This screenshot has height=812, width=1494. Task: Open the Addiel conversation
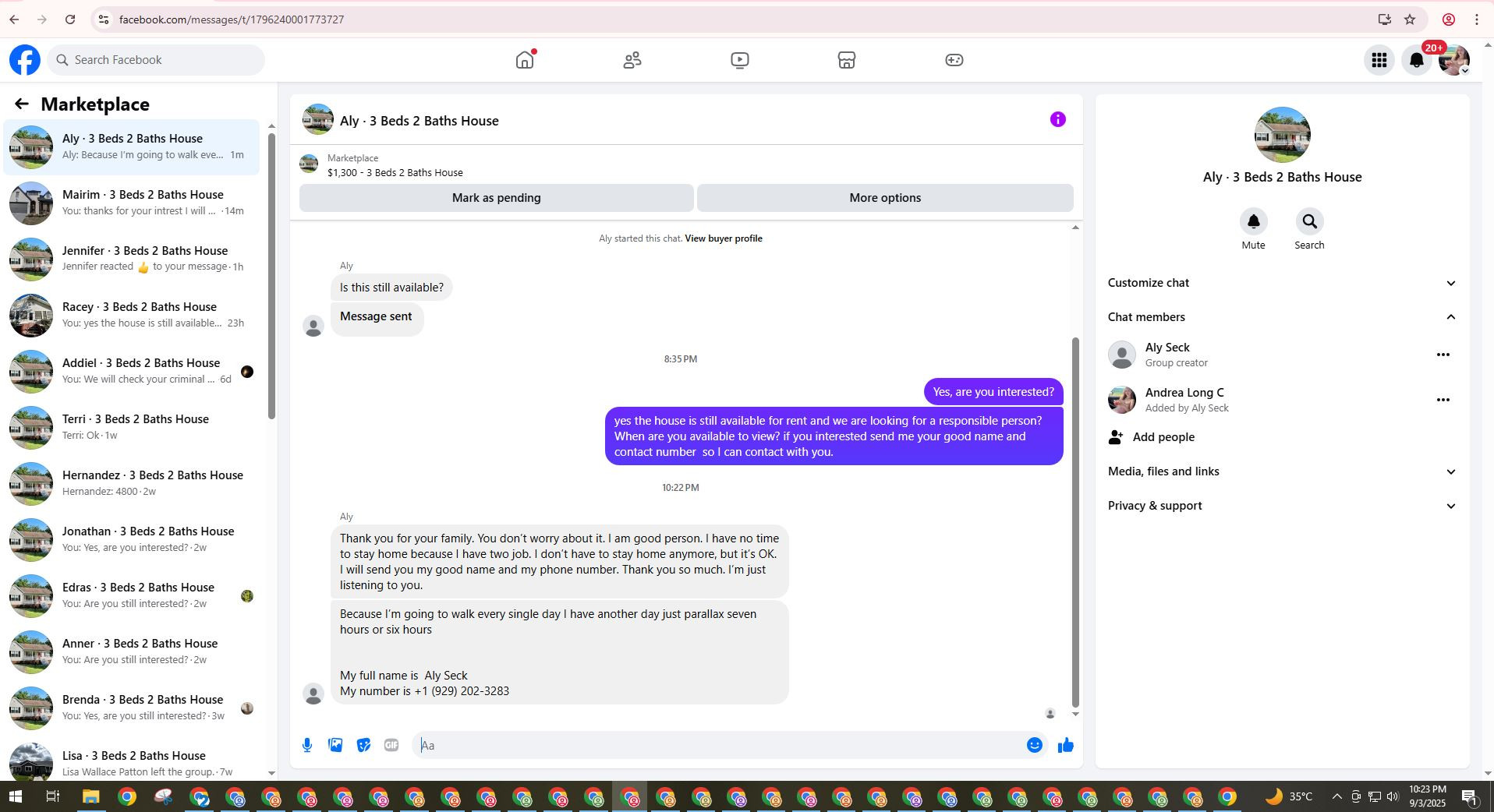click(131, 371)
